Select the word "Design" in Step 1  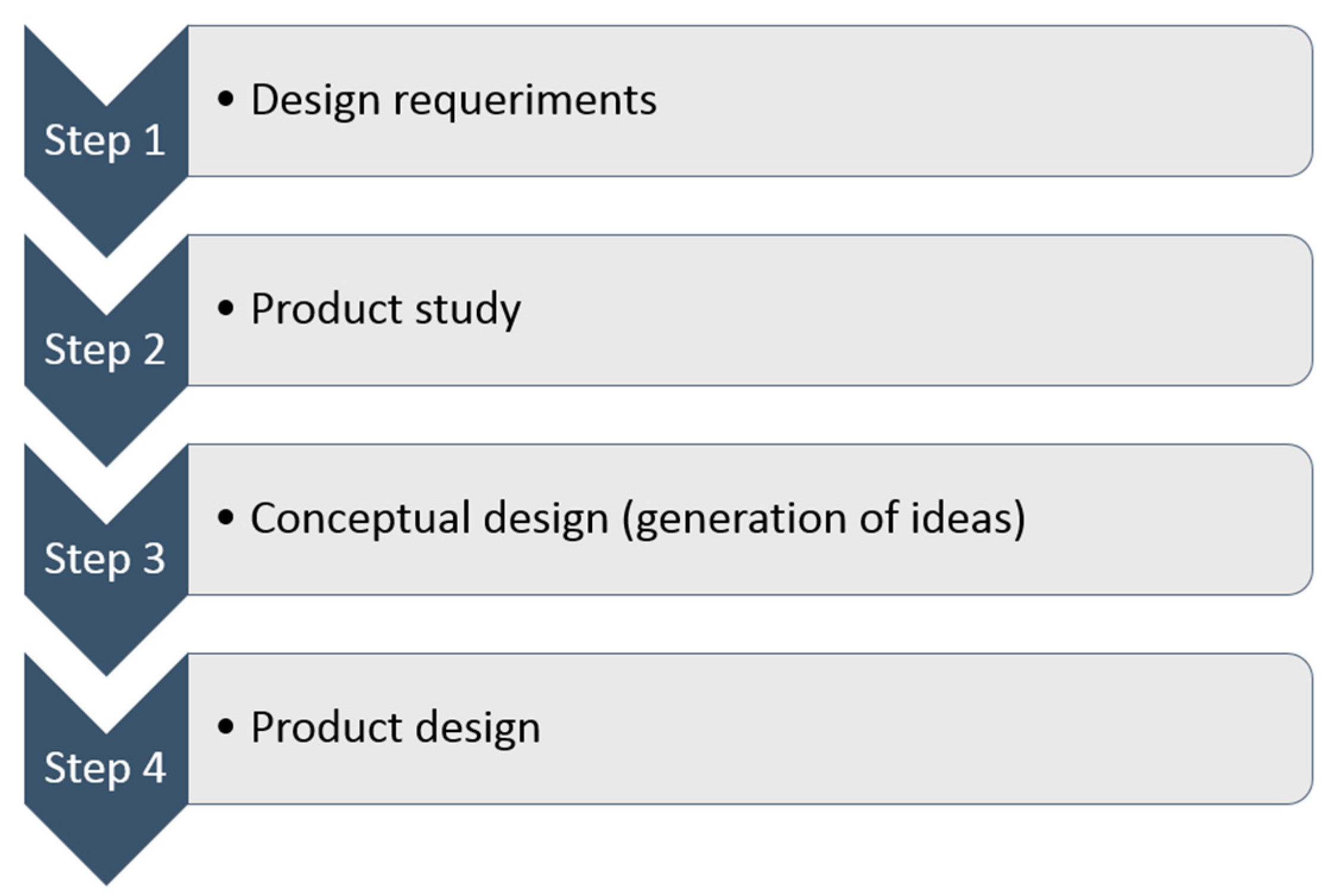[x=315, y=100]
